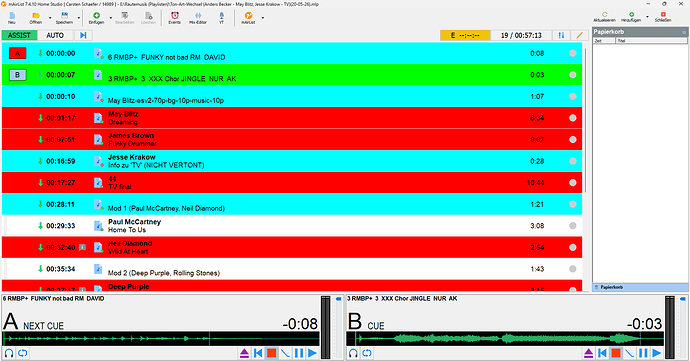Click the Schließen red close icon

[x=663, y=15]
